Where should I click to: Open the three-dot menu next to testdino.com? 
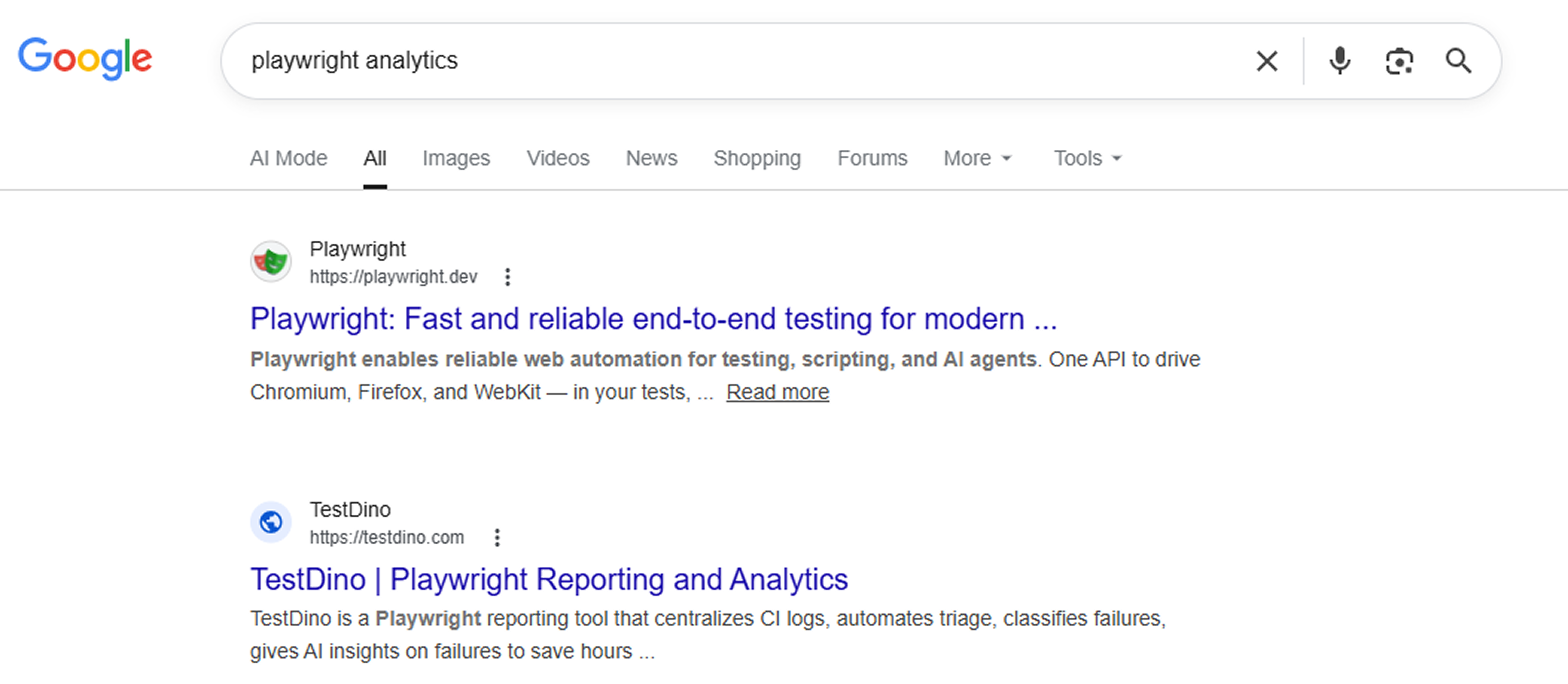(x=497, y=537)
